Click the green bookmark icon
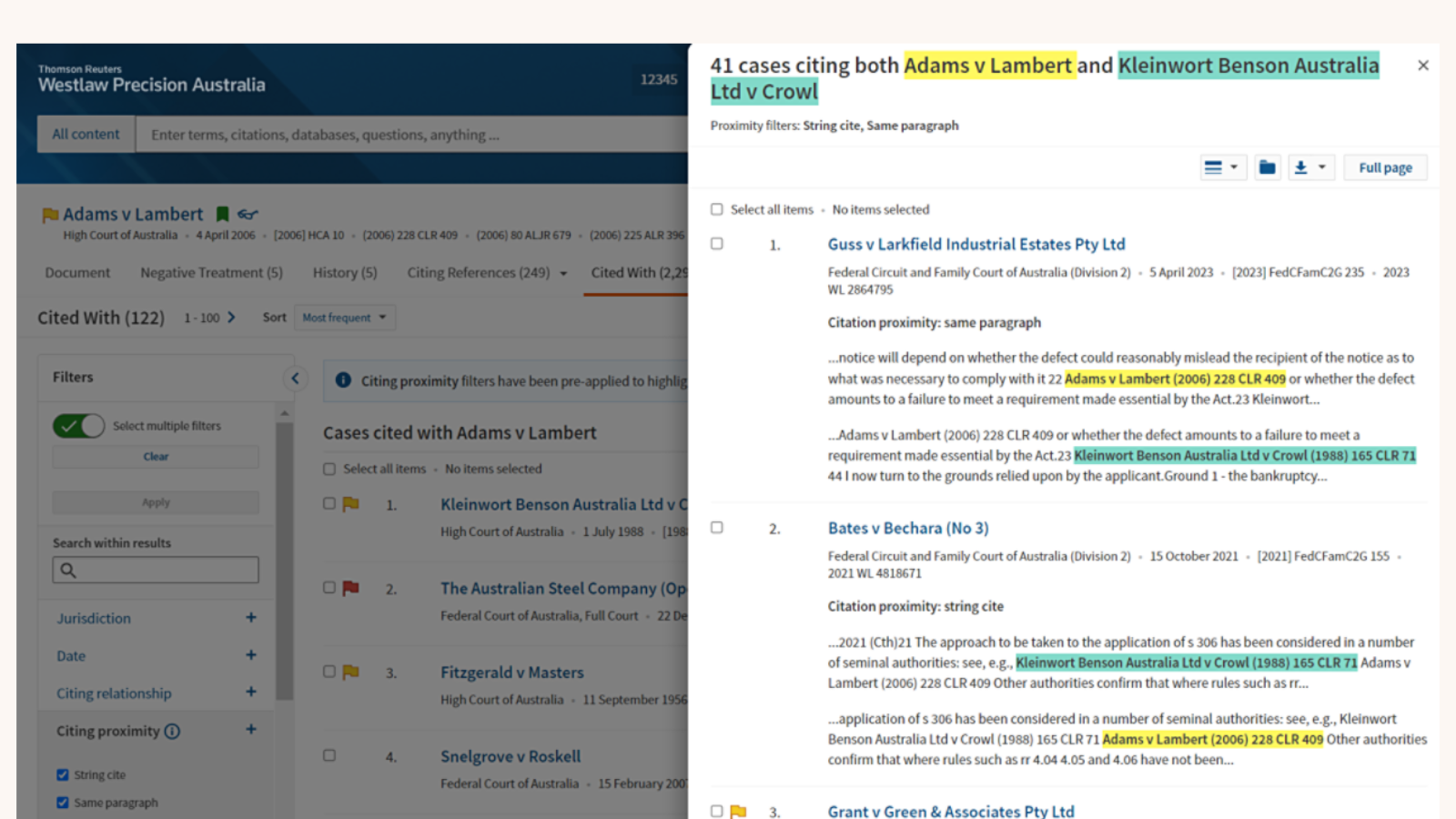 point(222,215)
